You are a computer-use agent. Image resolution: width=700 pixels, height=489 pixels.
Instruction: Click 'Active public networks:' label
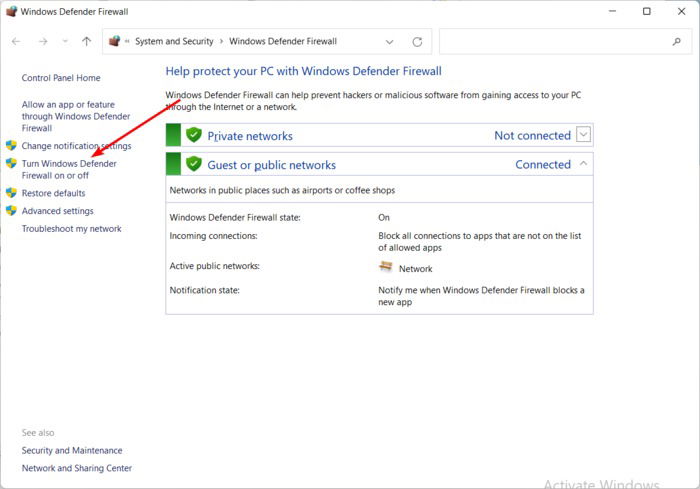pyautogui.click(x=214, y=266)
